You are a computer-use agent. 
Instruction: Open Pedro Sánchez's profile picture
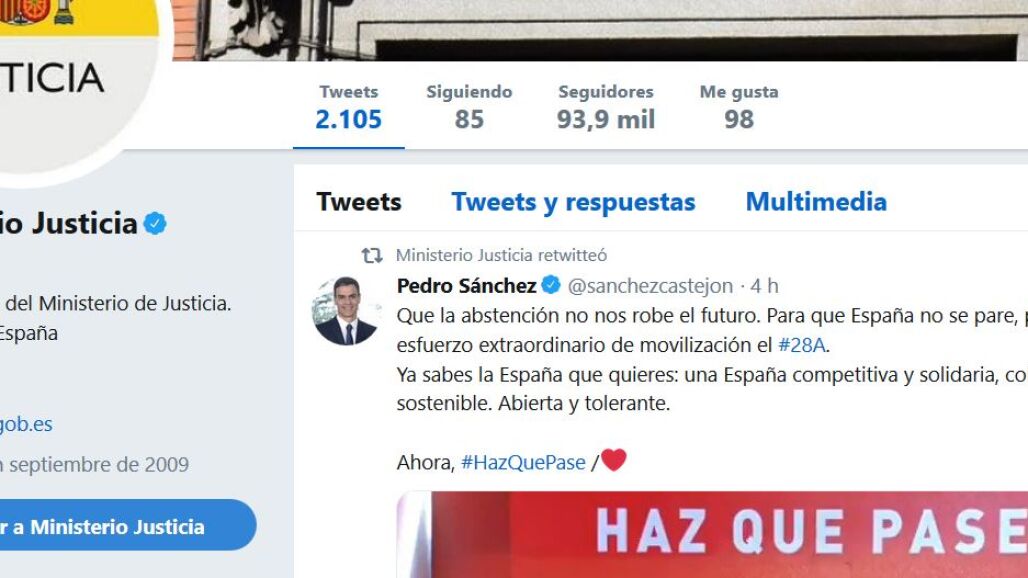[x=346, y=311]
